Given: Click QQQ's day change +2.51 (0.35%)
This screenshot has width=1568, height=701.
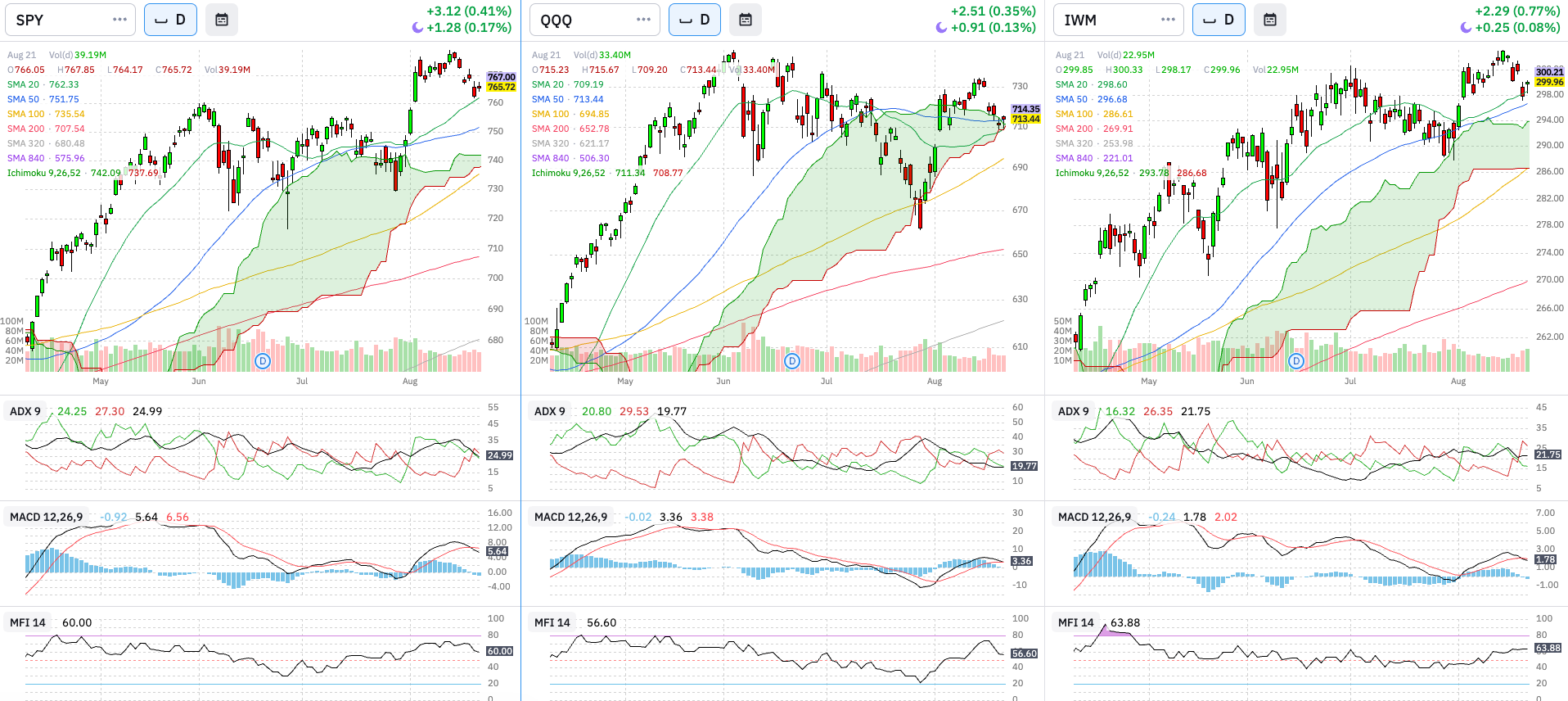Looking at the screenshot, I should coord(994,11).
